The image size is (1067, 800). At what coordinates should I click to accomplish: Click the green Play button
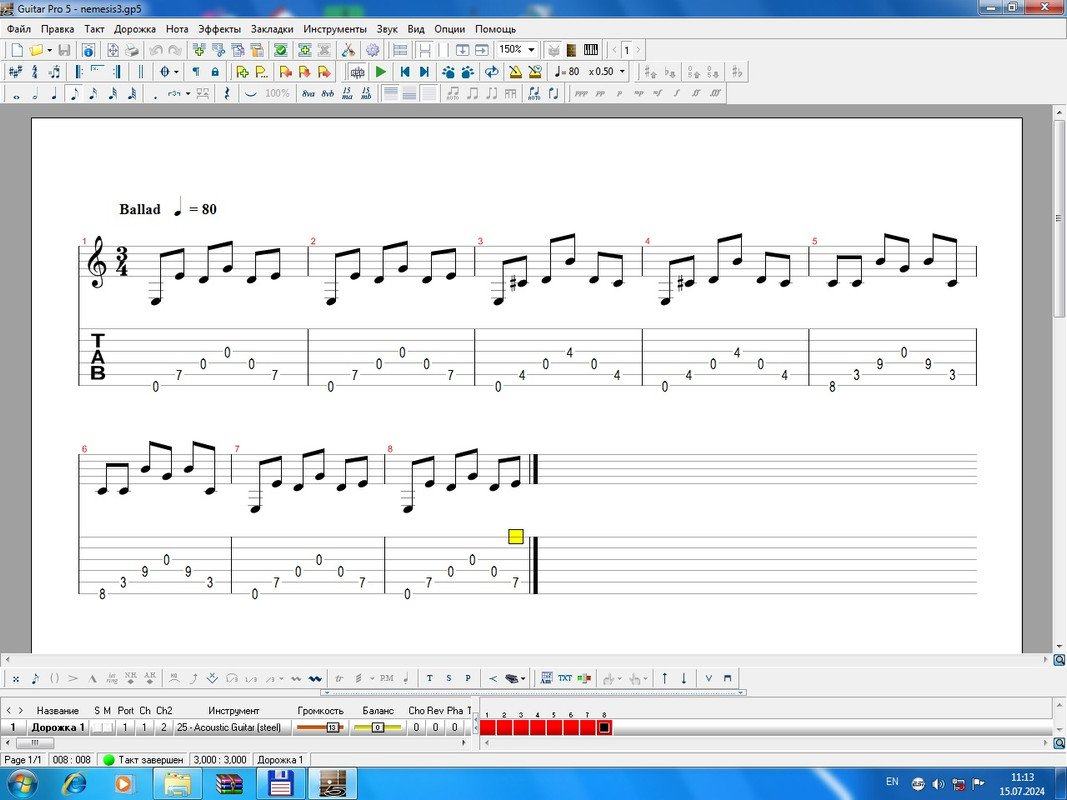point(381,72)
